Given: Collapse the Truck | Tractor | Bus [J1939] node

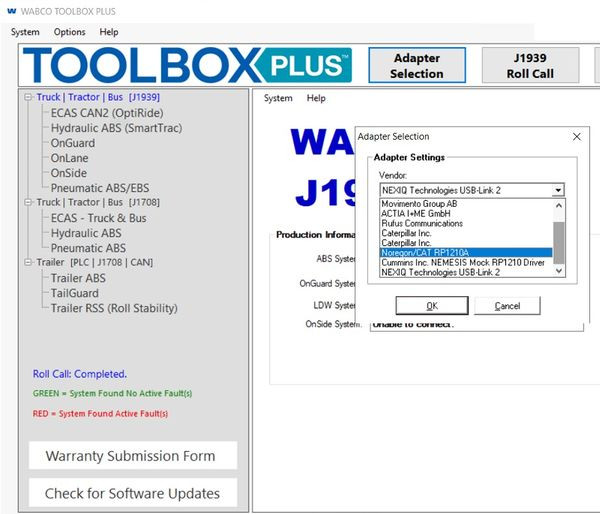Looking at the screenshot, I should tap(29, 98).
